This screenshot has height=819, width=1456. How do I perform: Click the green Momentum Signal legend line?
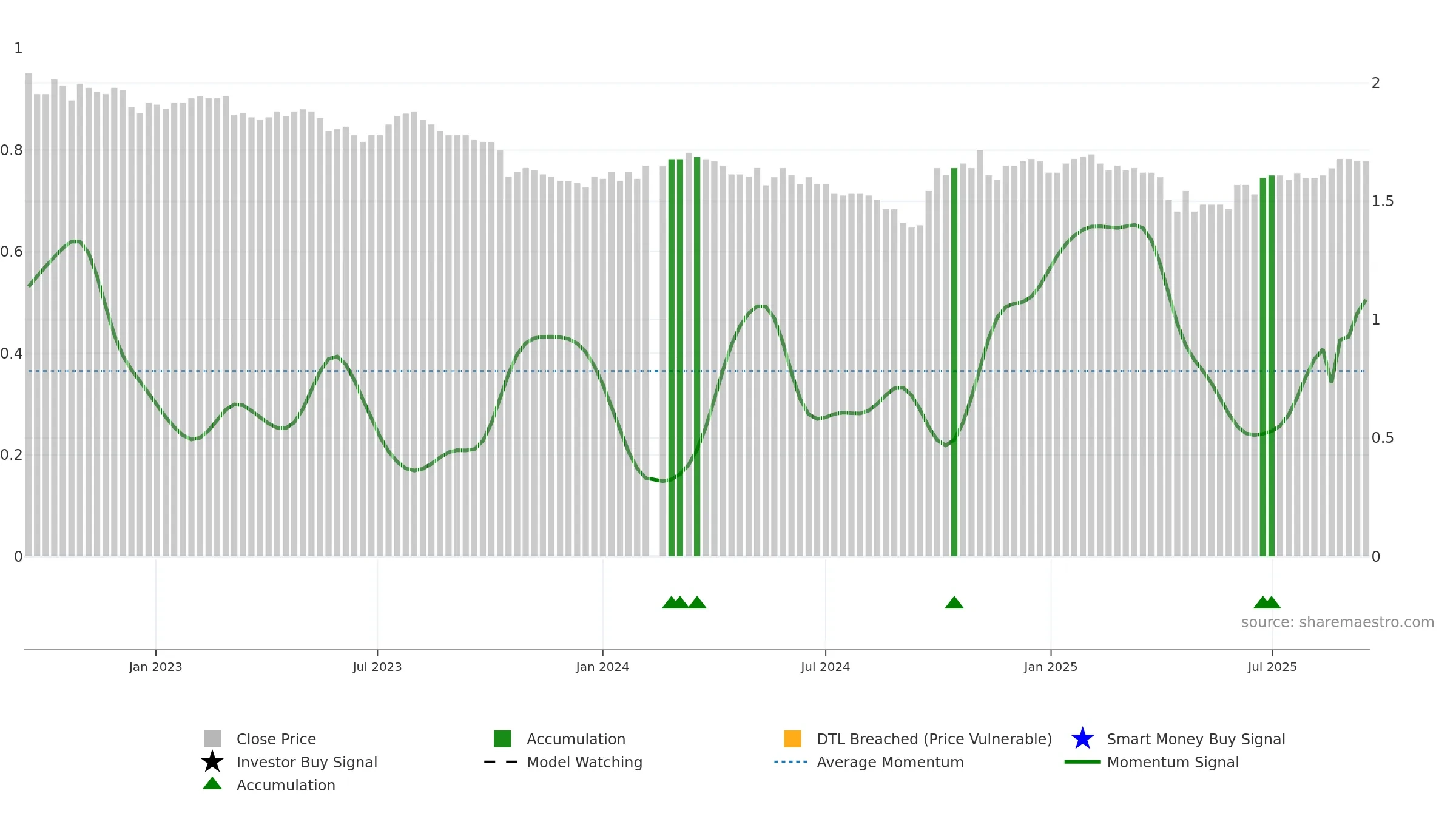1082,762
